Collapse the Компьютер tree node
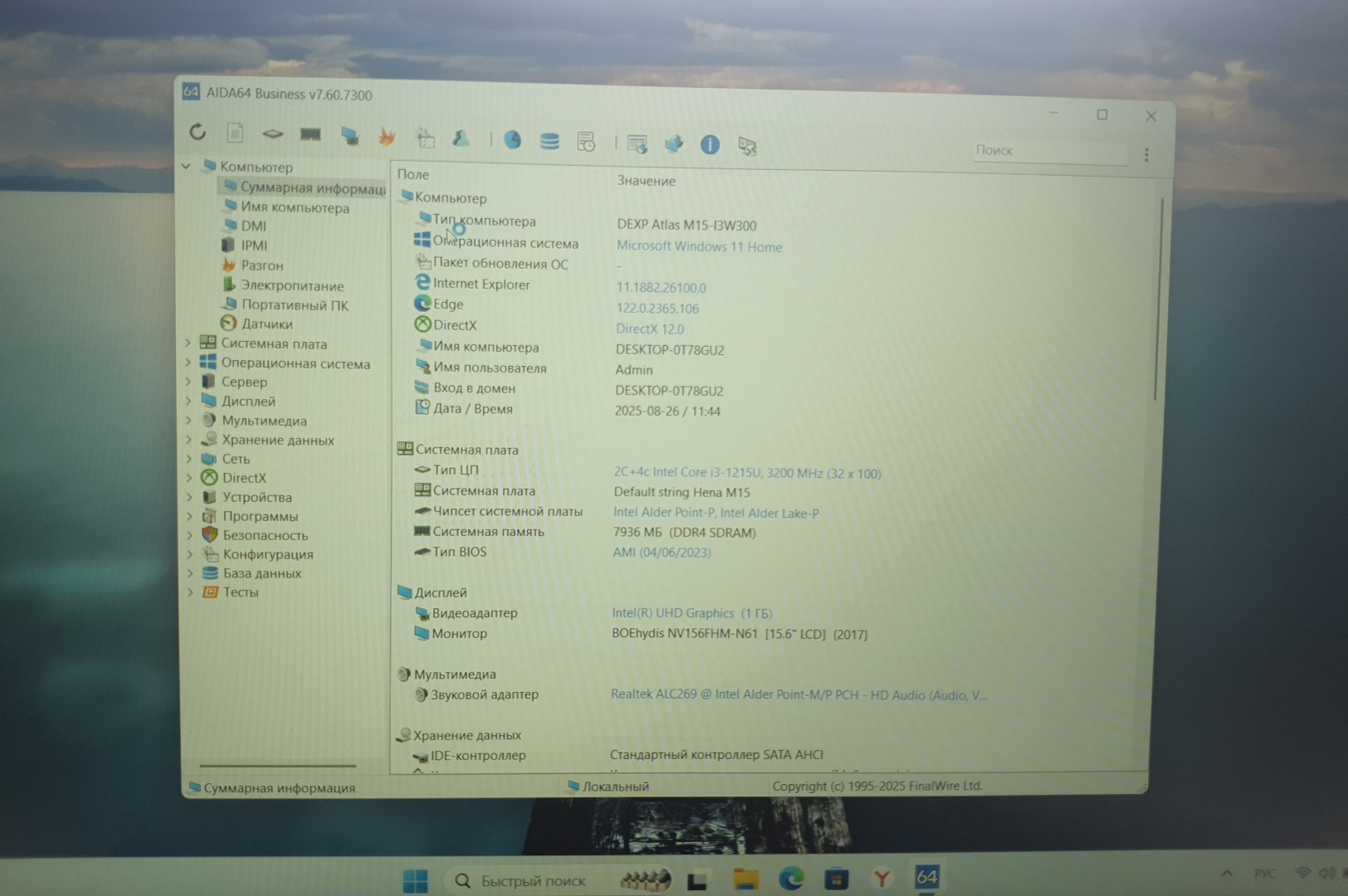Viewport: 1348px width, 896px height. [x=187, y=166]
